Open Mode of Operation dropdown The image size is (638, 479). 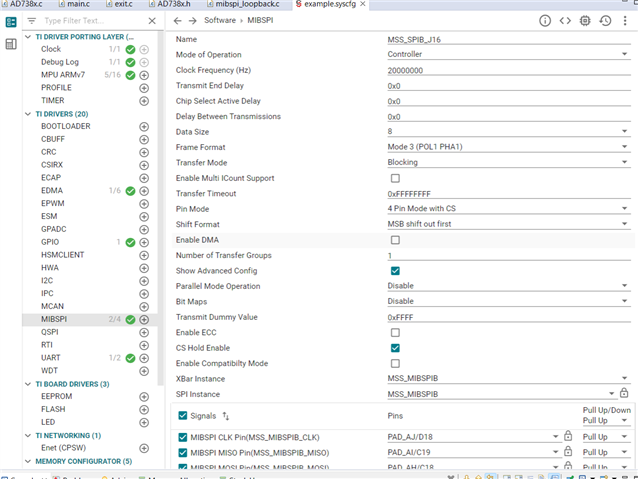[x=509, y=54]
